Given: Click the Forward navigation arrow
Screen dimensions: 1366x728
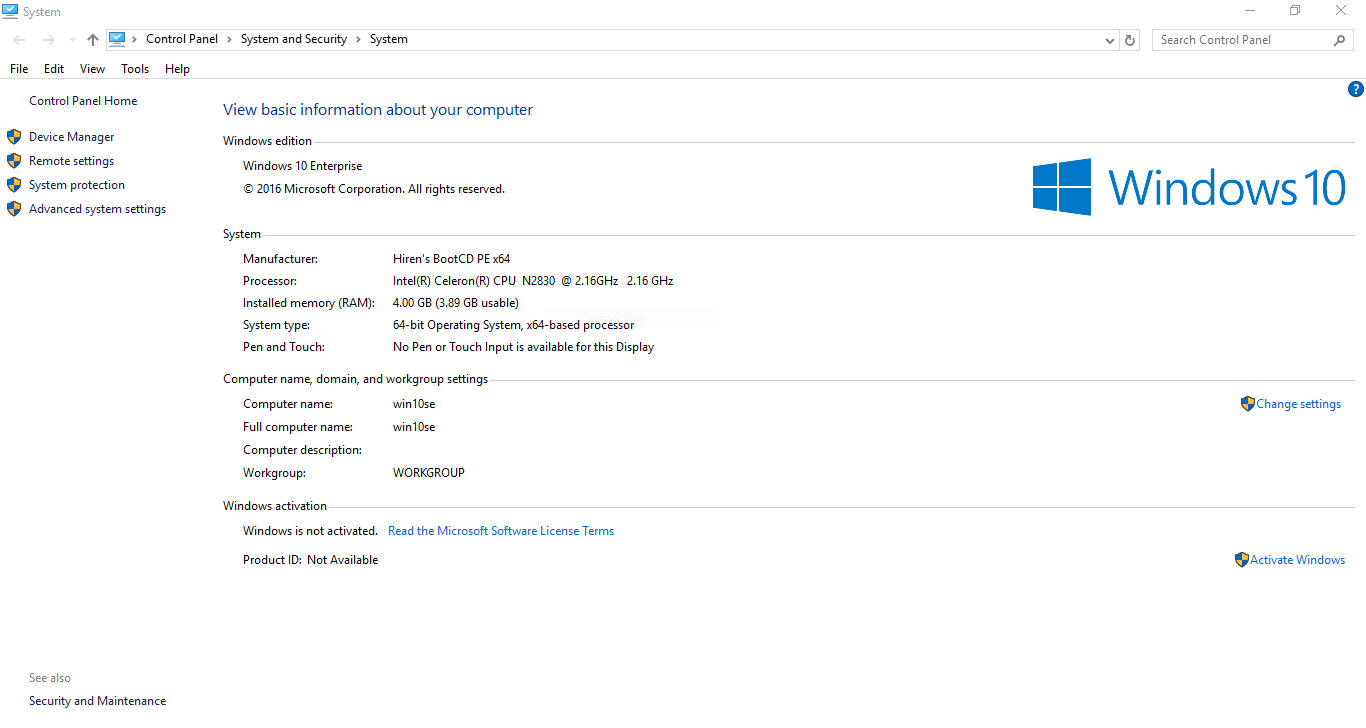Looking at the screenshot, I should click(x=48, y=40).
